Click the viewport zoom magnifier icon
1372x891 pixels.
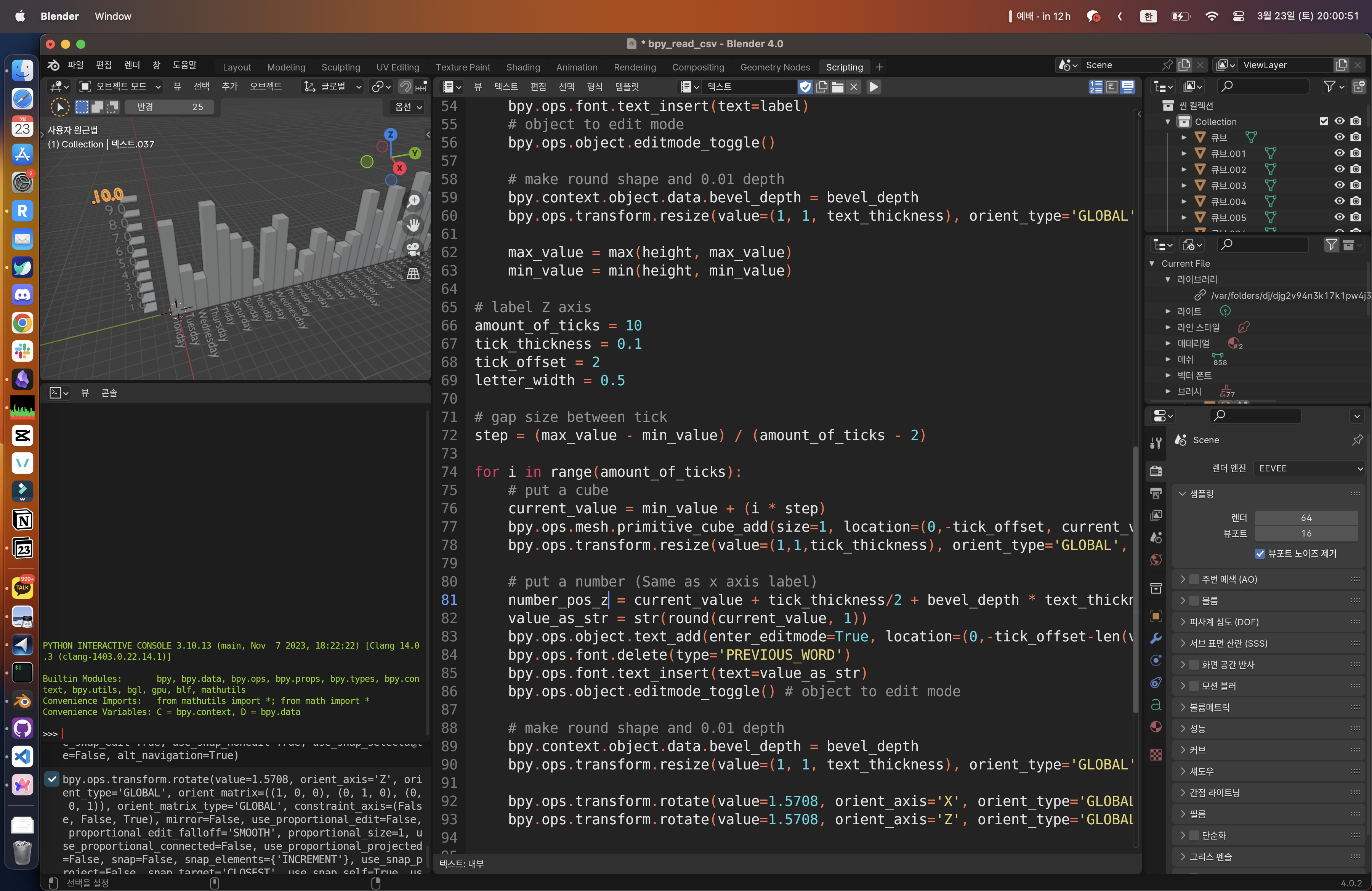coord(414,200)
